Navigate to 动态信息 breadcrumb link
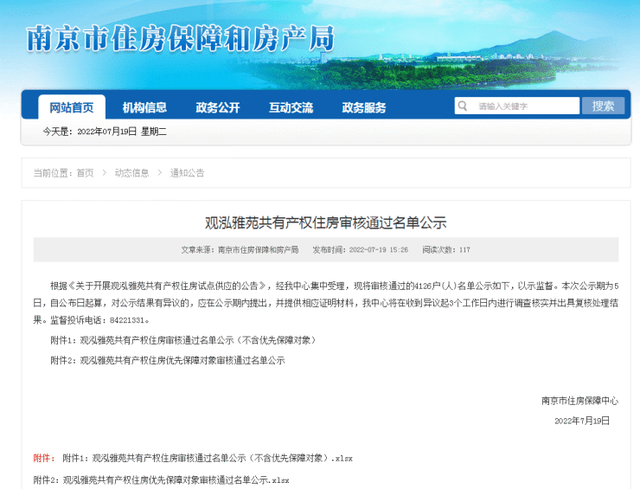 coord(132,173)
